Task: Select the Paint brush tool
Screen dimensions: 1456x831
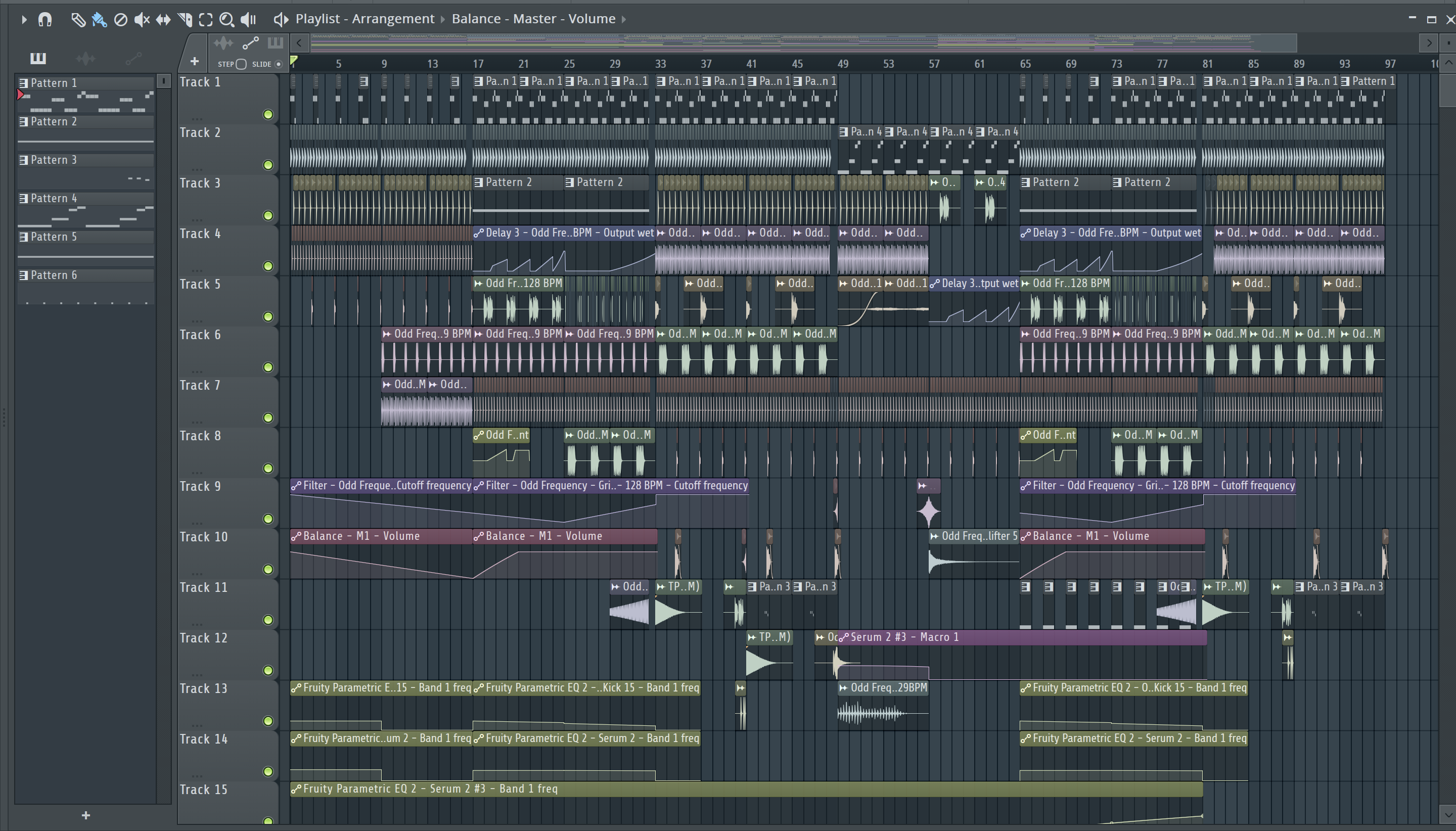Action: click(x=99, y=19)
